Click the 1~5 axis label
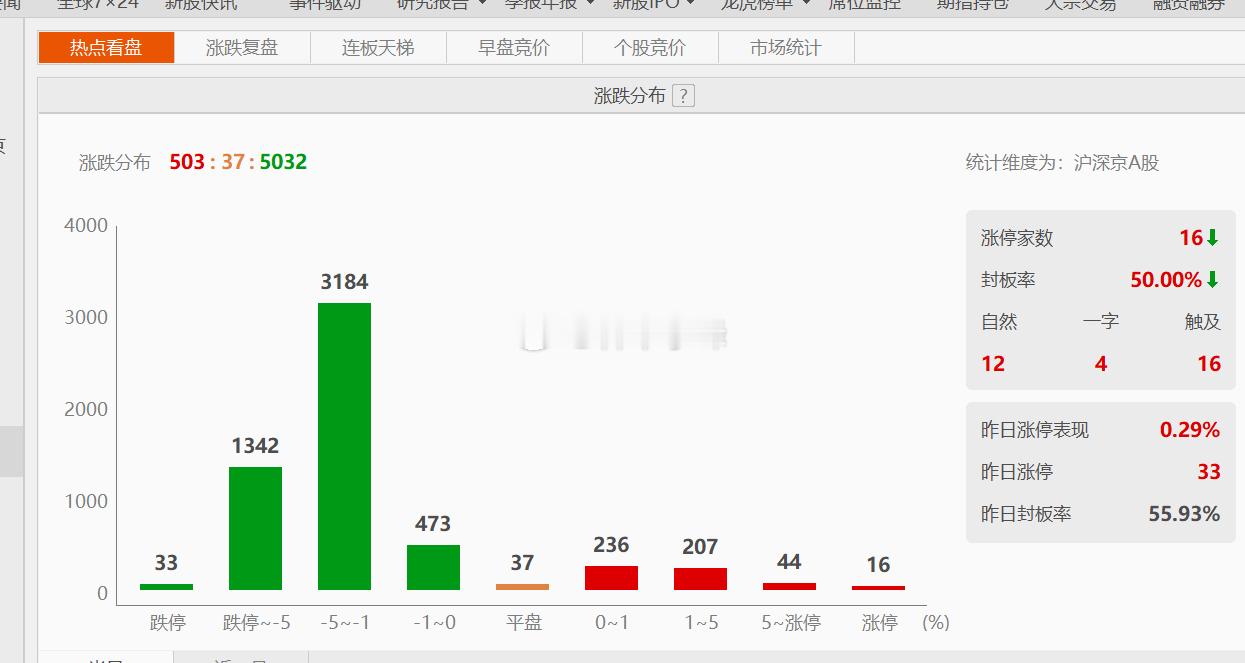Viewport: 1245px width, 663px height. [701, 622]
